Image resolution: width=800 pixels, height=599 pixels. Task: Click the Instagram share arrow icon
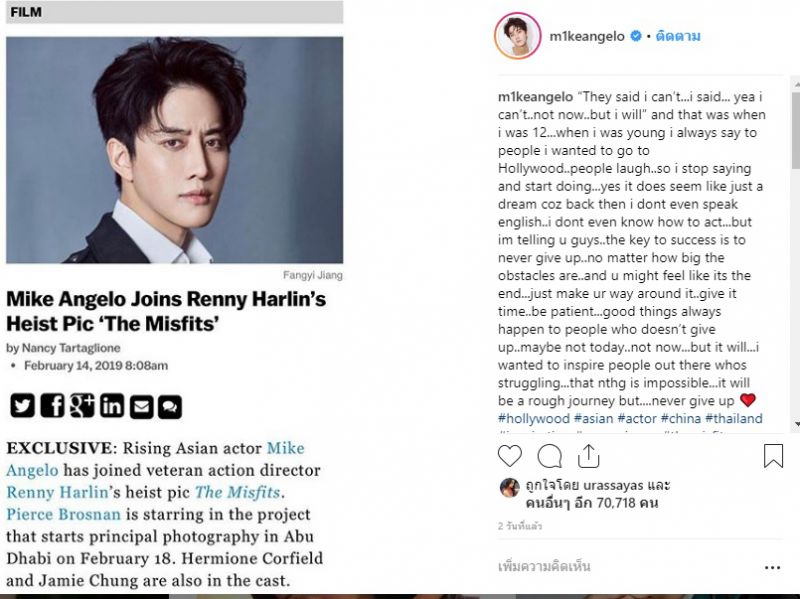[x=588, y=456]
